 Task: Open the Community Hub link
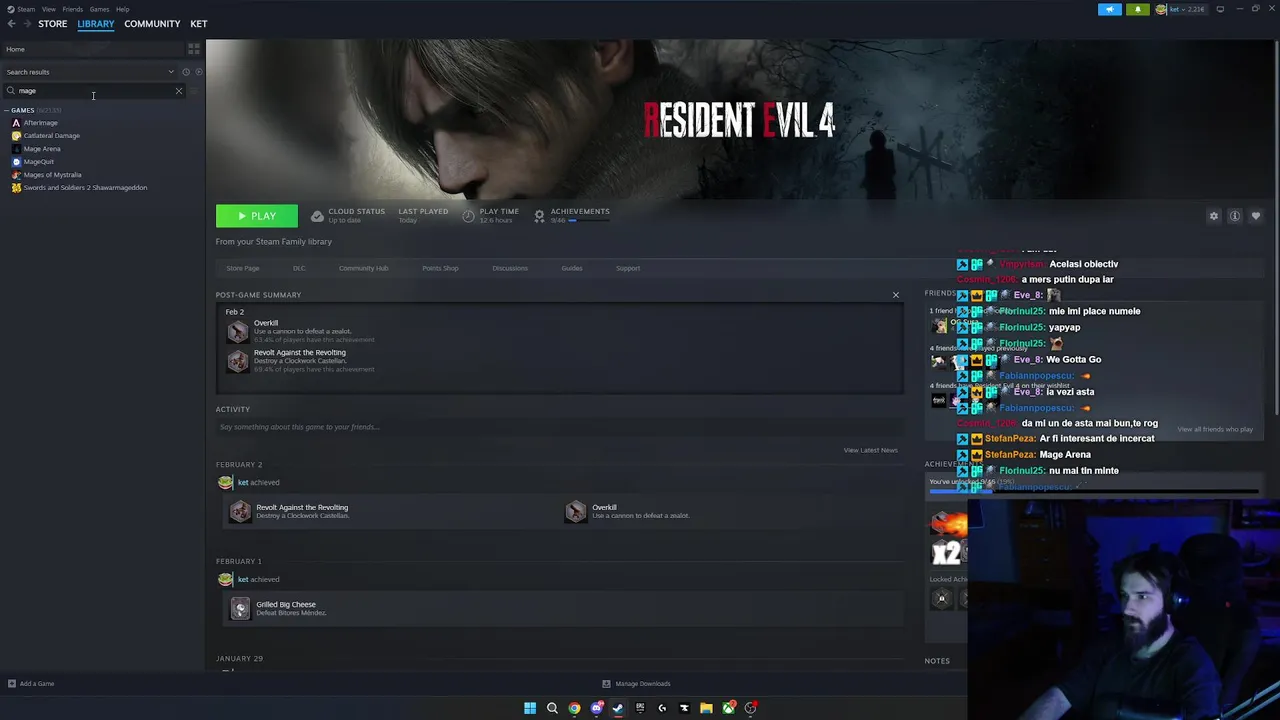[363, 268]
